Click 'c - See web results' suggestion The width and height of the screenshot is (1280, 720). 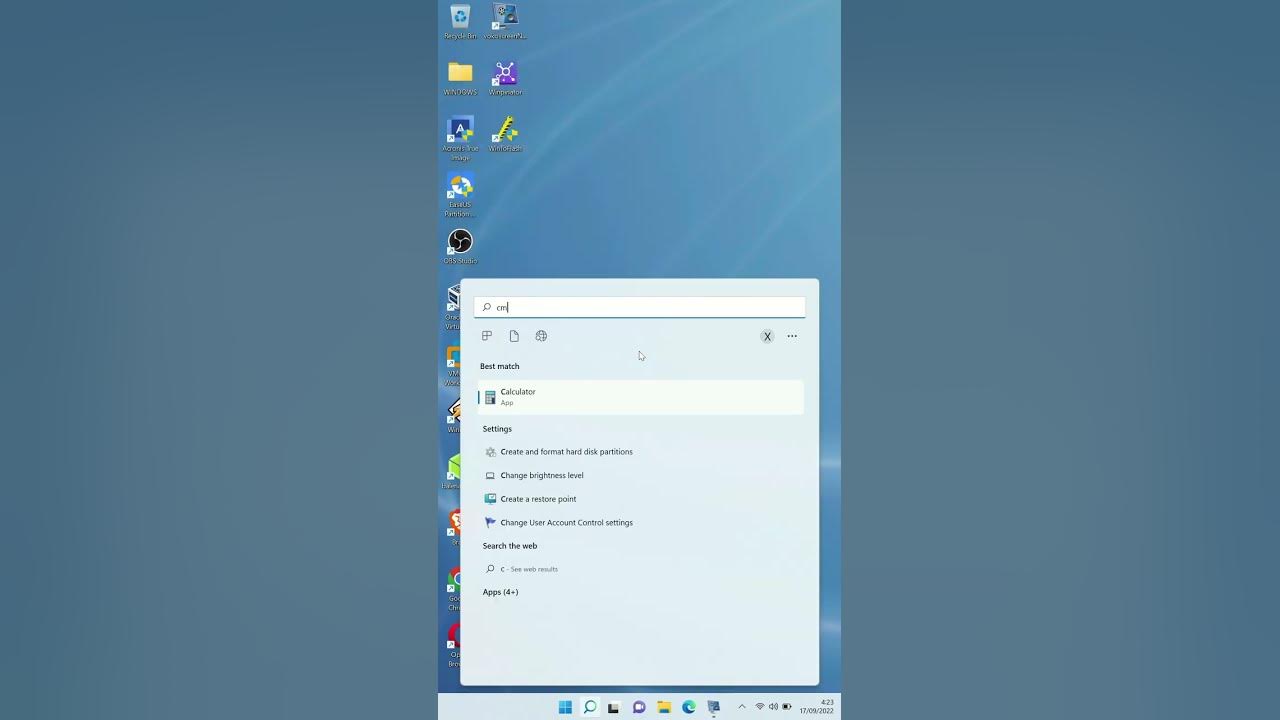pyautogui.click(x=529, y=569)
